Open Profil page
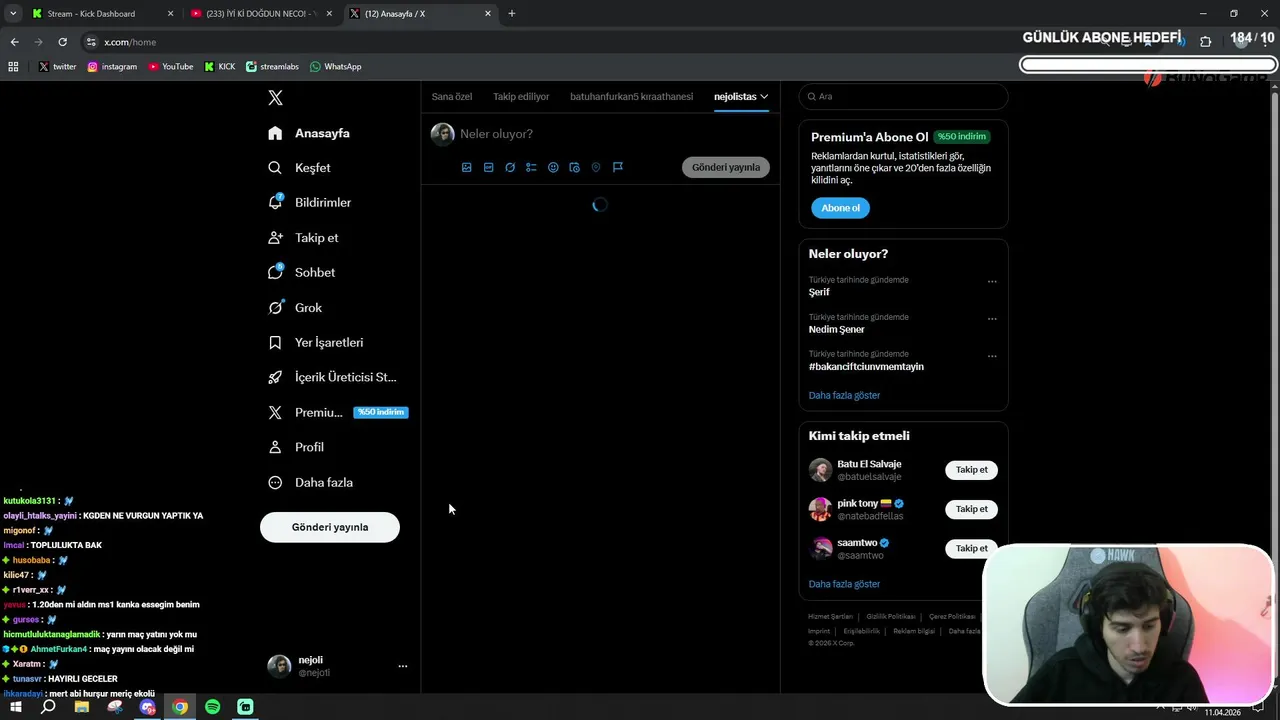The width and height of the screenshot is (1280, 720). (x=296, y=447)
